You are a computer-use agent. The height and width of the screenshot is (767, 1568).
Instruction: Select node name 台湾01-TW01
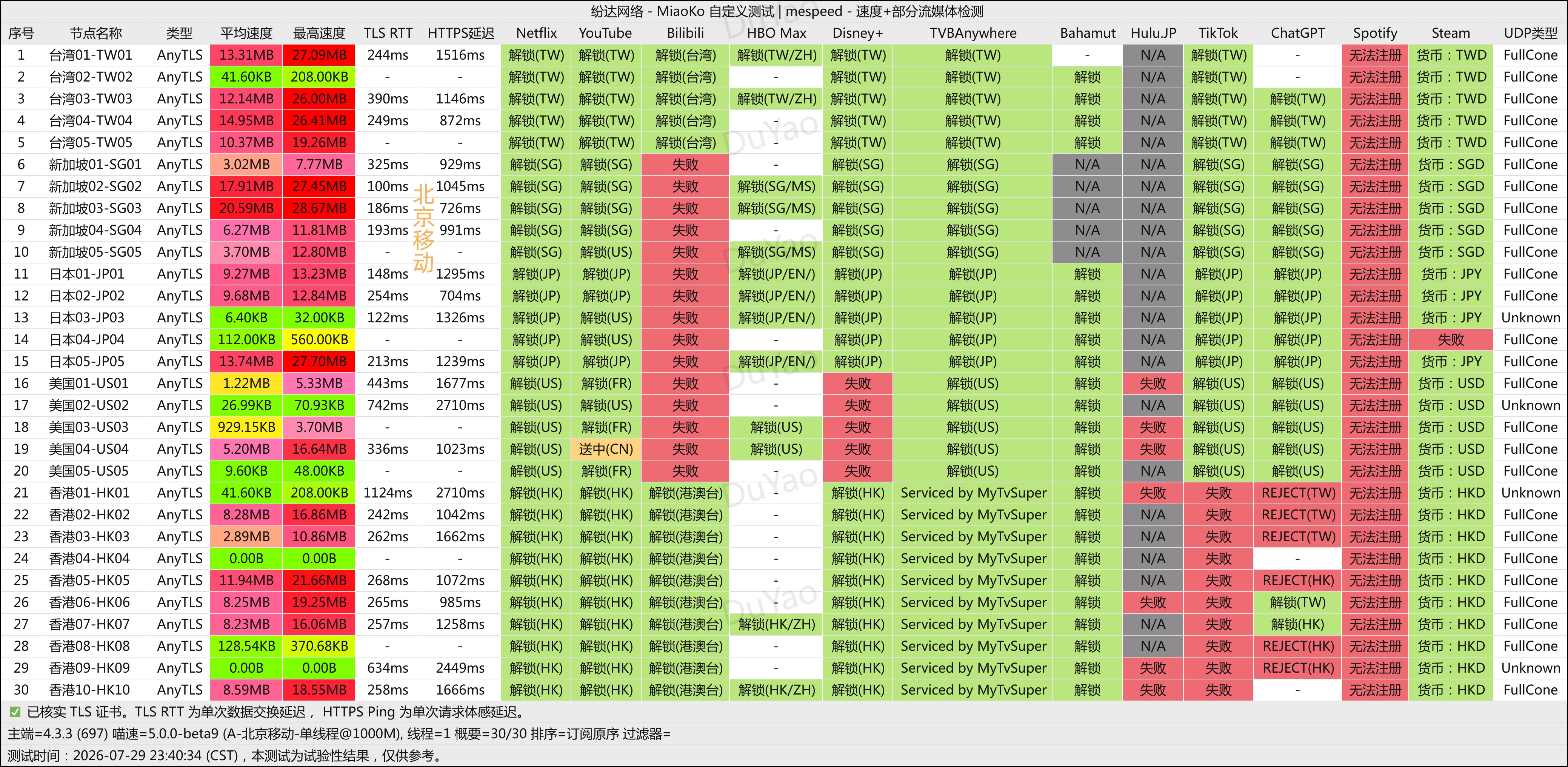pyautogui.click(x=91, y=55)
